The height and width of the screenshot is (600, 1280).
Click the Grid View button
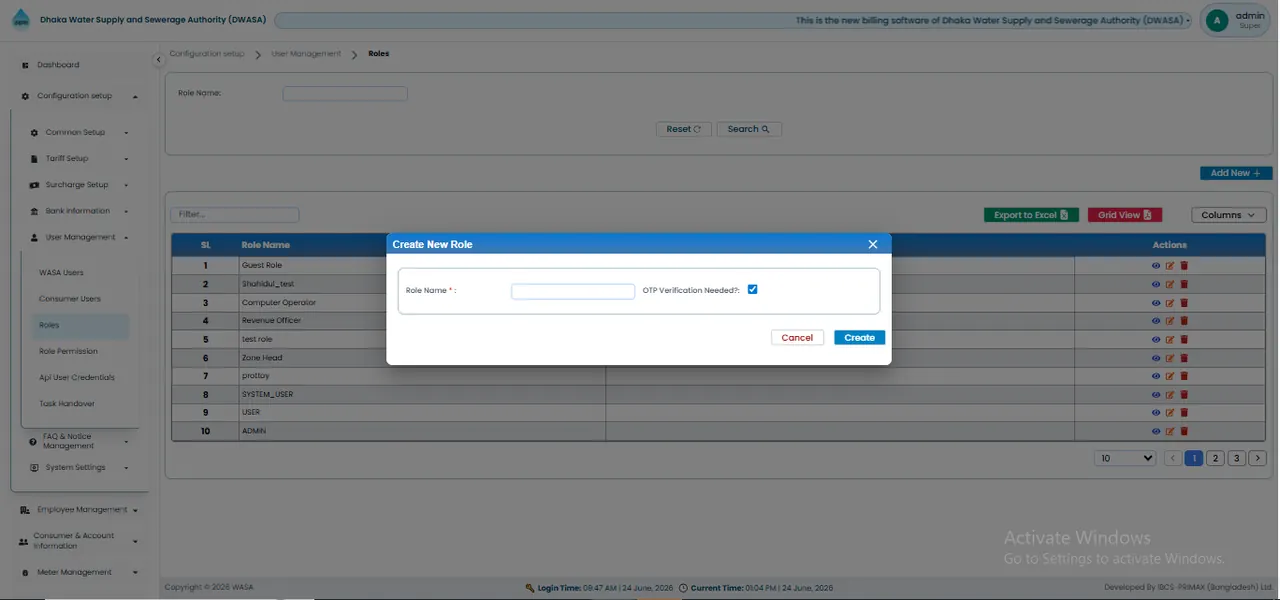coord(1124,215)
